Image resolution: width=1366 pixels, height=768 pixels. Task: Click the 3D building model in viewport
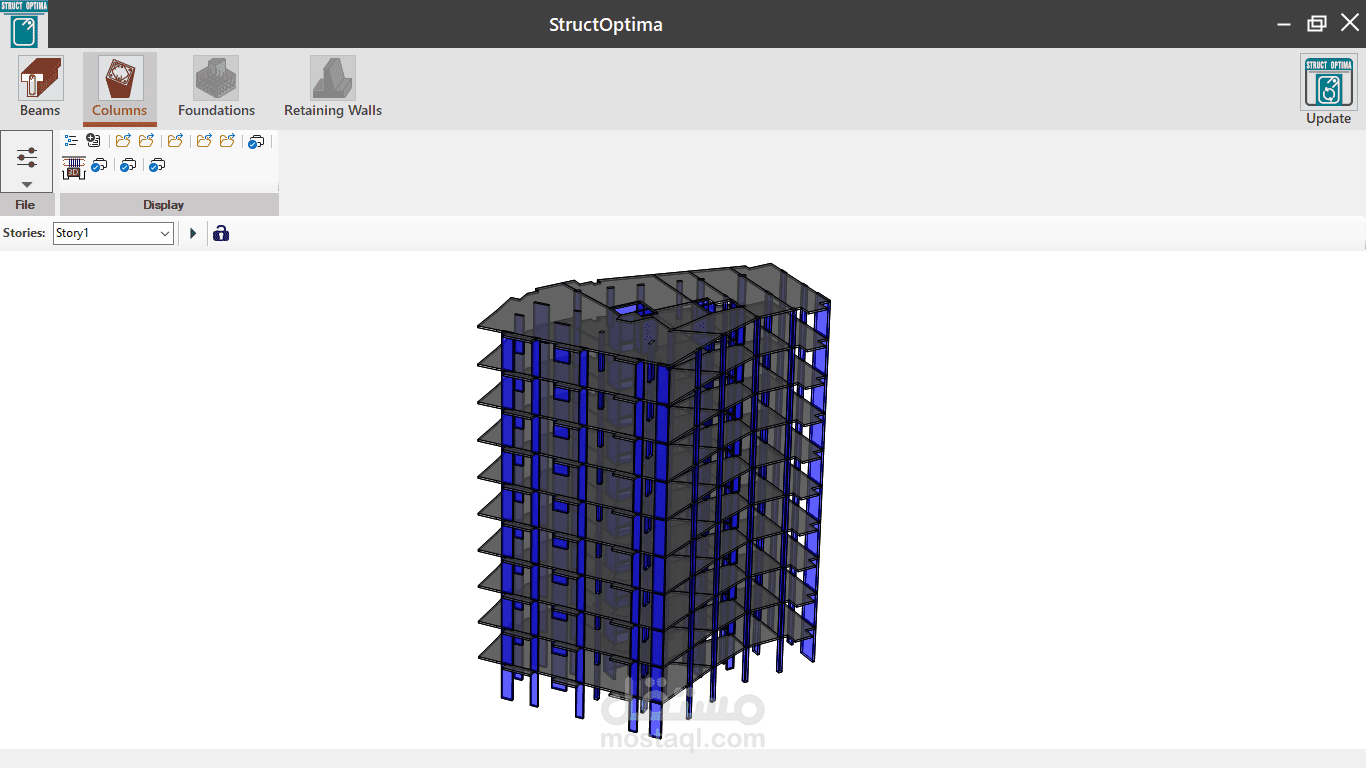(654, 500)
